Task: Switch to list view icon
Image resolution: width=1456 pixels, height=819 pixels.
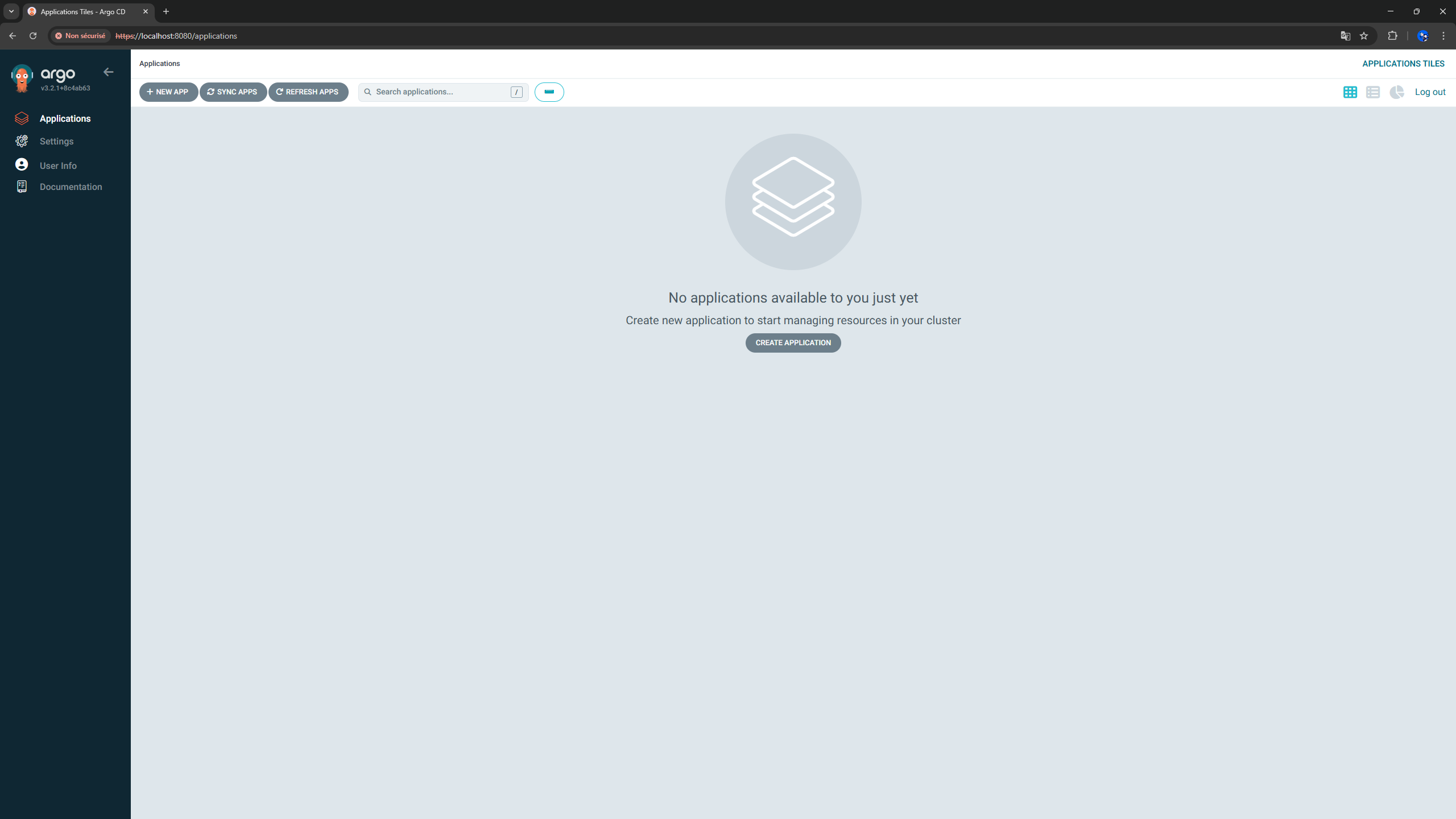Action: tap(1373, 92)
